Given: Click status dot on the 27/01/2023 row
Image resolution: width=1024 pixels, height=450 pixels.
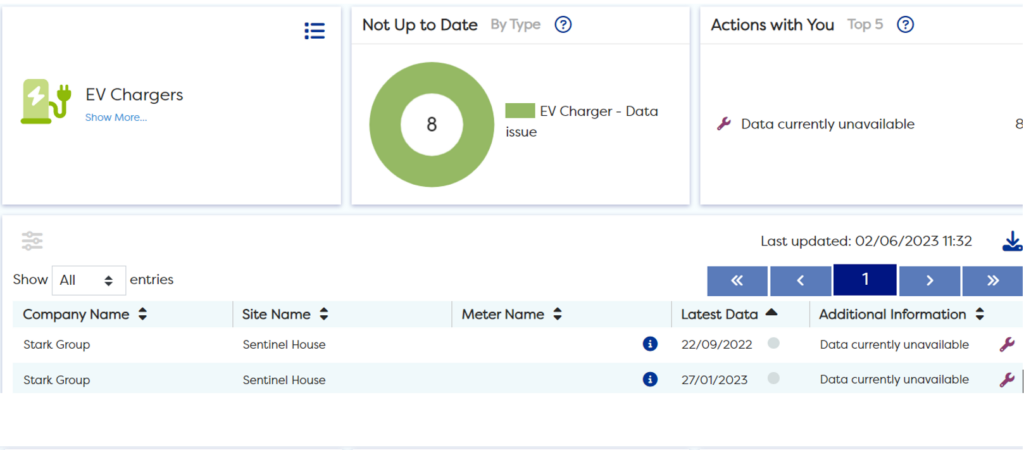Looking at the screenshot, I should pos(773,378).
